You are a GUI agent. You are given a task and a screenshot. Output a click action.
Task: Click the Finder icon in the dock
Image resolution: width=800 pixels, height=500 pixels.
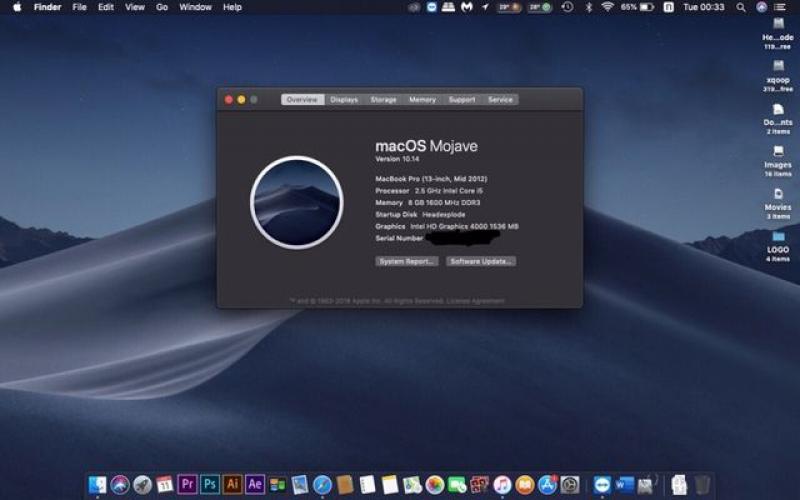97,485
